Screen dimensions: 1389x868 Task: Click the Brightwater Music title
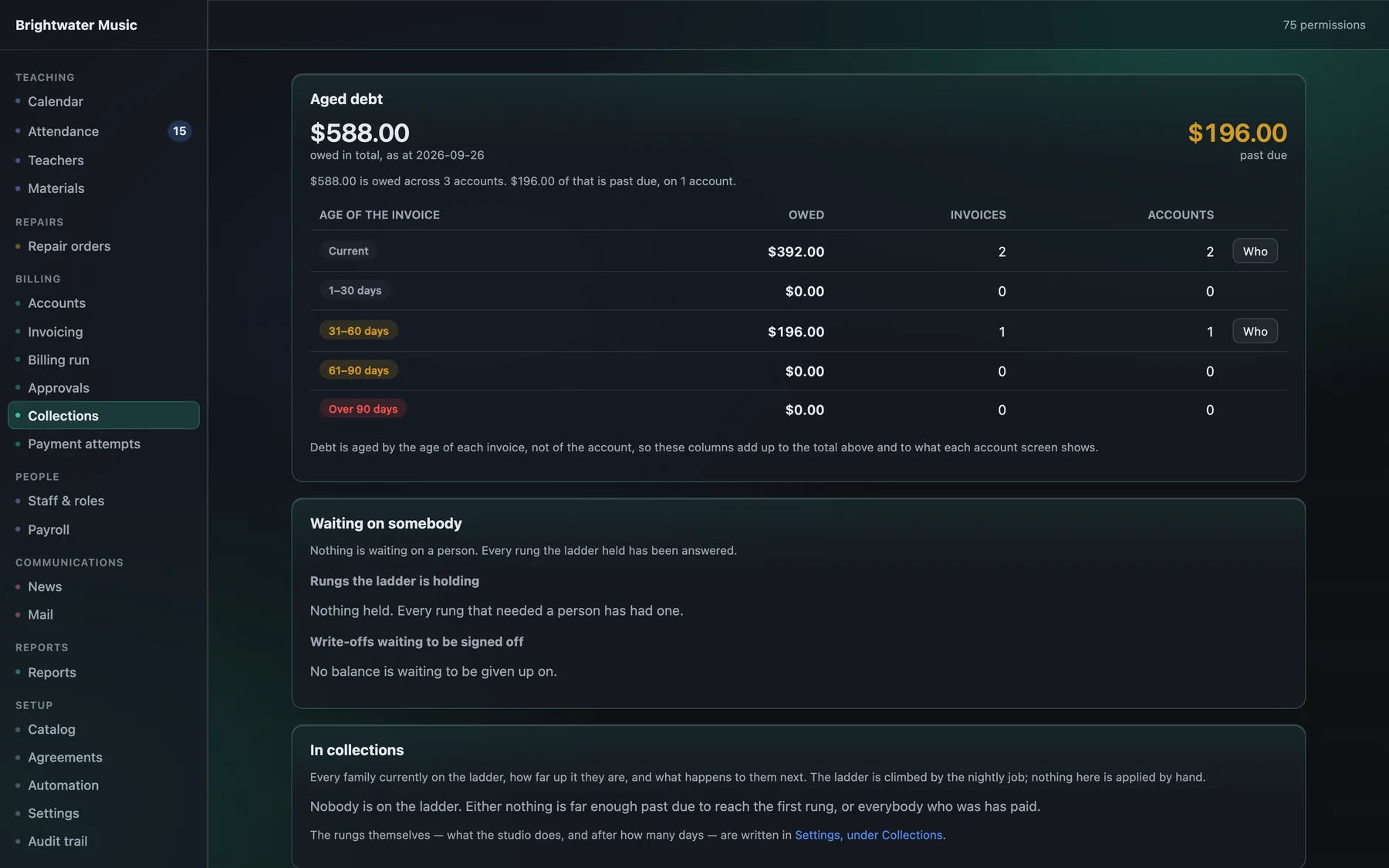point(76,25)
